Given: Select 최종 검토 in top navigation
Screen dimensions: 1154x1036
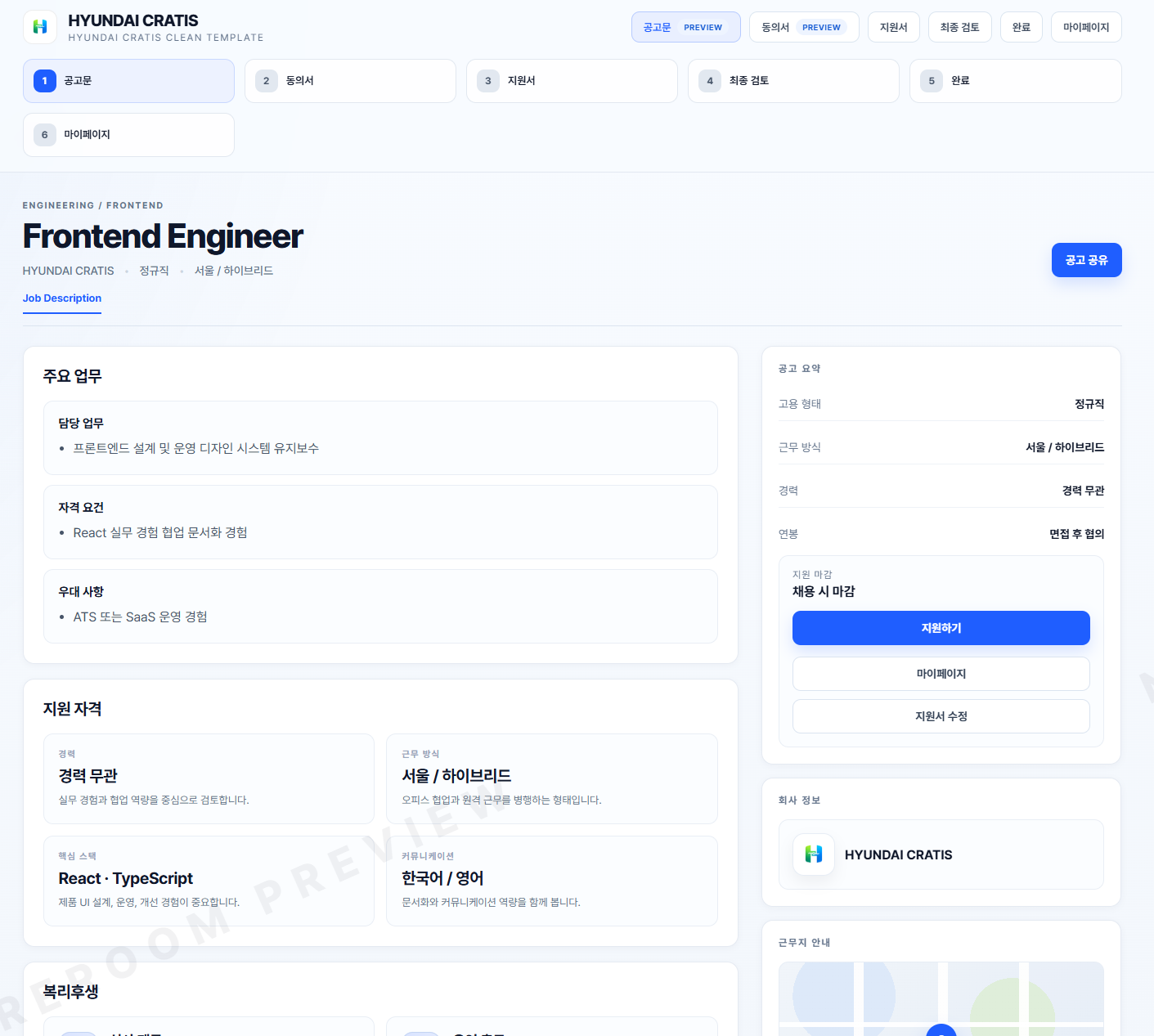Looking at the screenshot, I should click(x=959, y=27).
